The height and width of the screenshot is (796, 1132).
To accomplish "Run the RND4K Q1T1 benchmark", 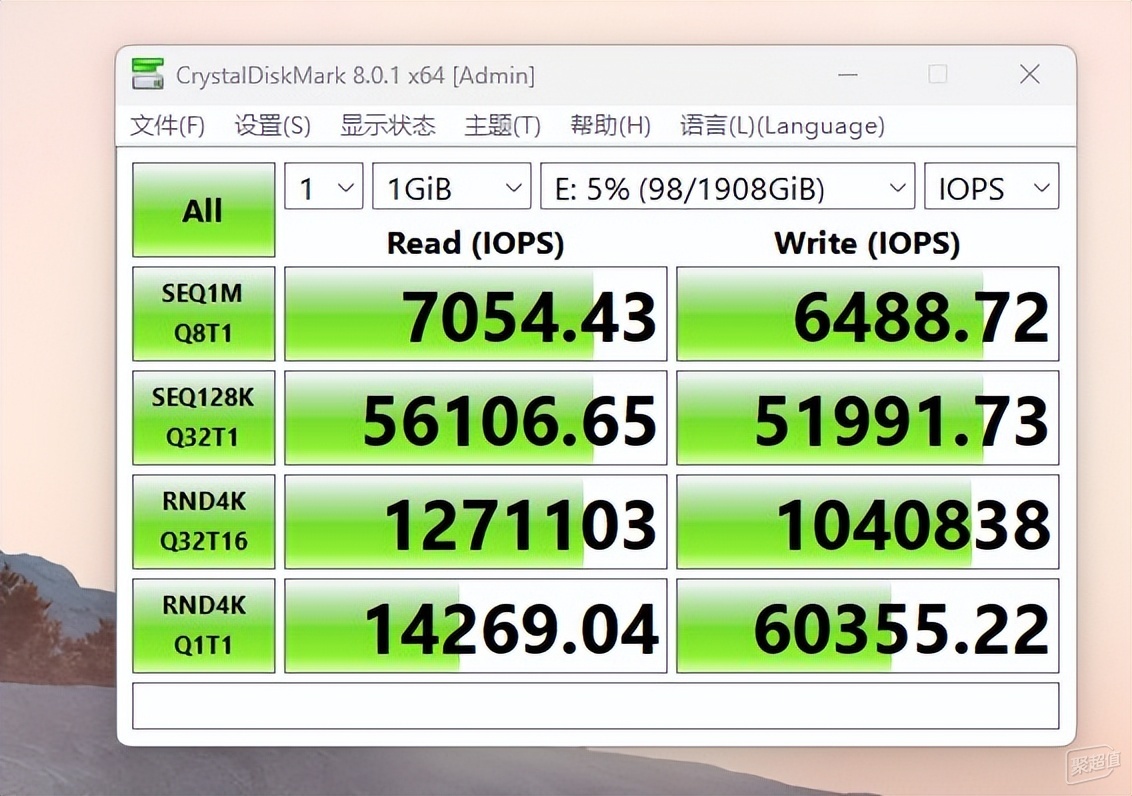I will tap(203, 625).
